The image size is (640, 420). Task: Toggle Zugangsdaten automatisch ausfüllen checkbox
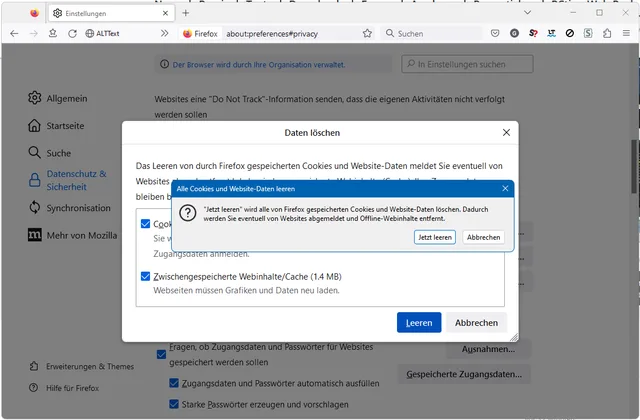pyautogui.click(x=174, y=383)
